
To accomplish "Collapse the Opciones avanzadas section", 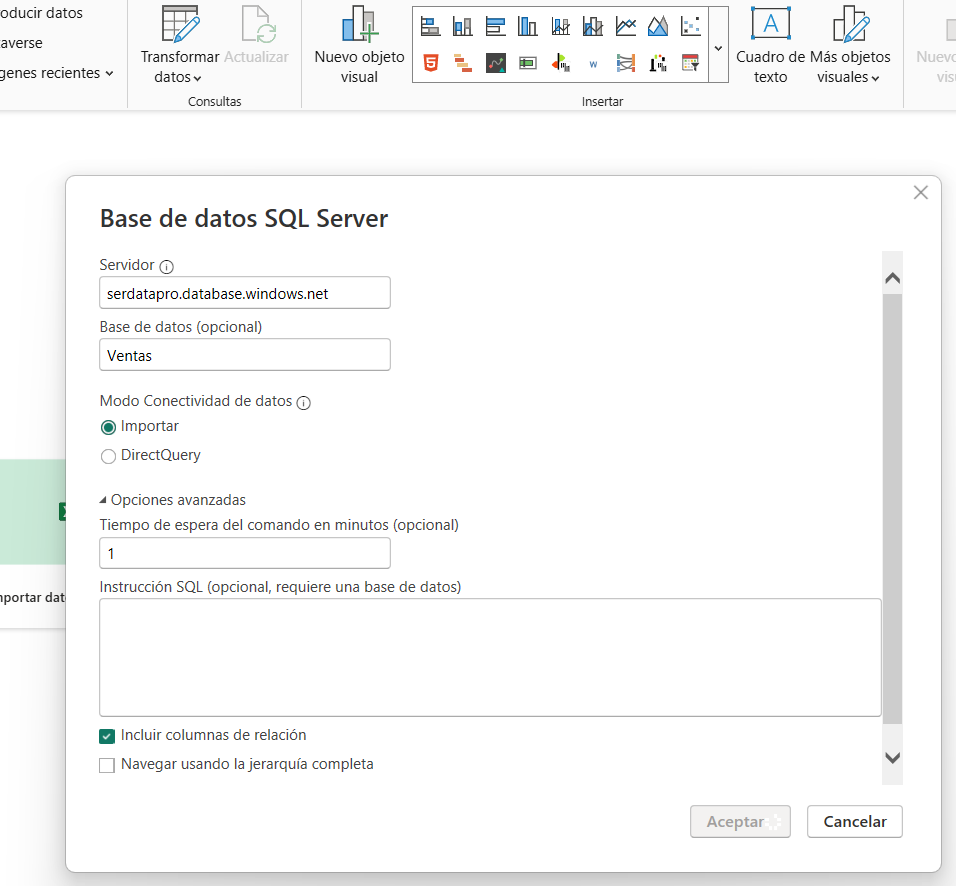I will (x=103, y=500).
